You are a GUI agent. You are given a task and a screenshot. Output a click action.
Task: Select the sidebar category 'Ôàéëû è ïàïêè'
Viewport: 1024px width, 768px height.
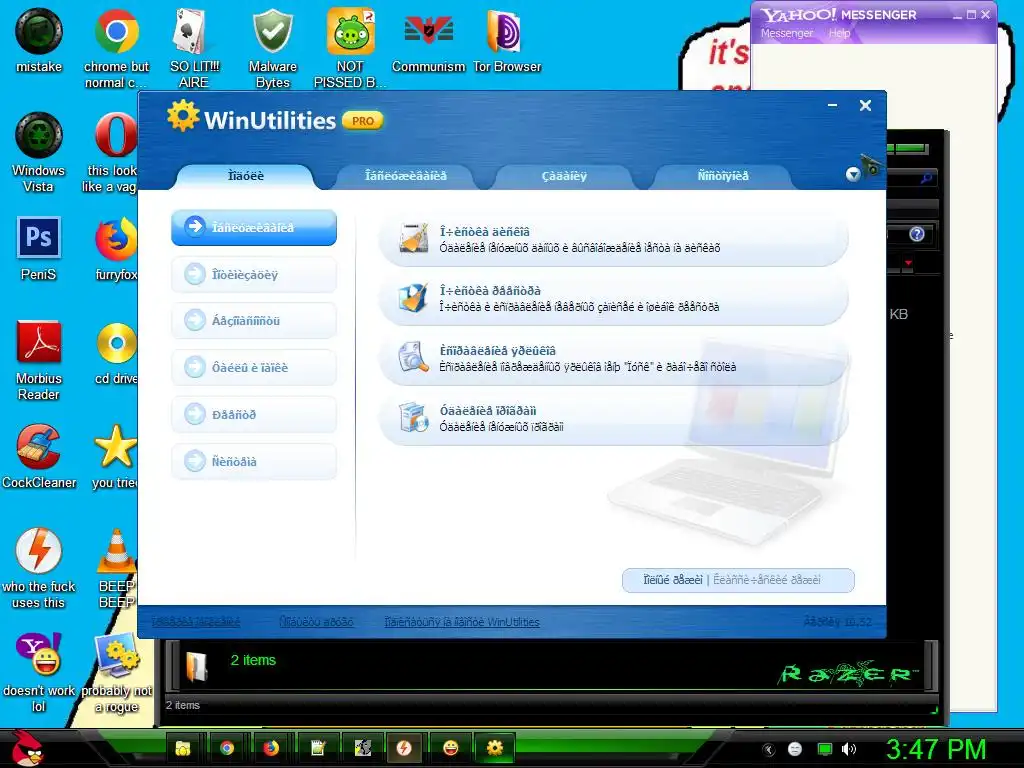(254, 368)
